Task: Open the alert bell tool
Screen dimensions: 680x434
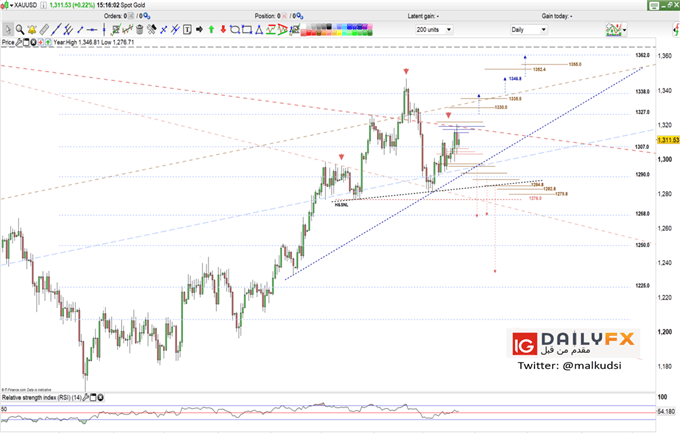Action: pos(32,29)
